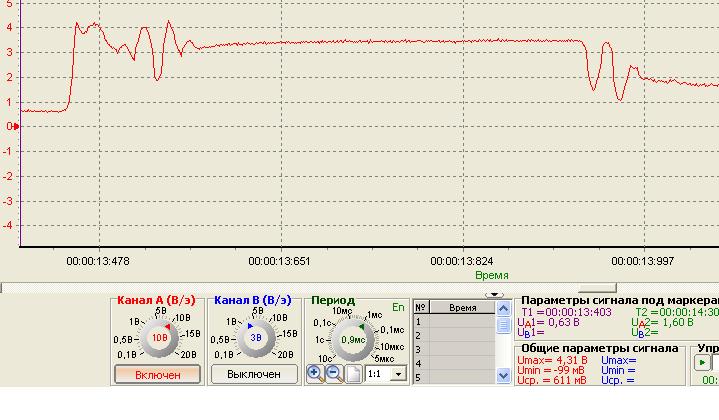Image resolution: width=719 pixels, height=420 pixels.
Task: Select row 5 in the marker table
Action: click(x=454, y=377)
